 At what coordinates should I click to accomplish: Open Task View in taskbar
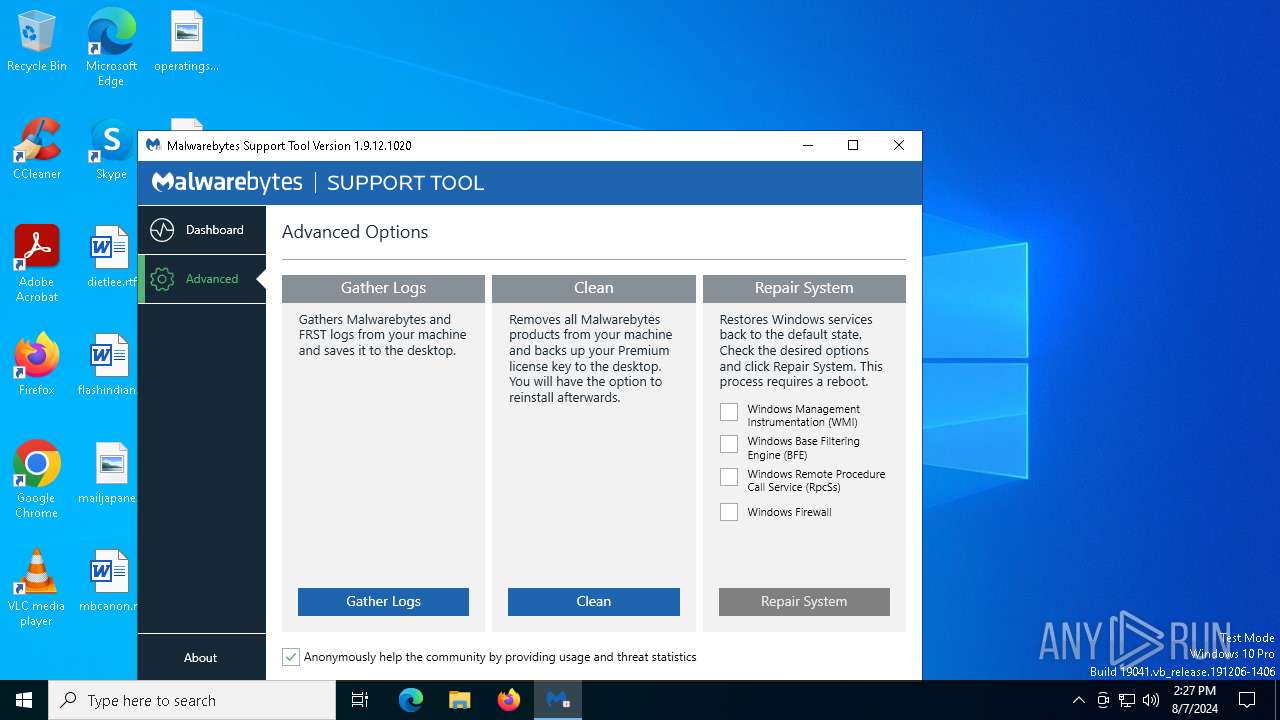(x=360, y=700)
